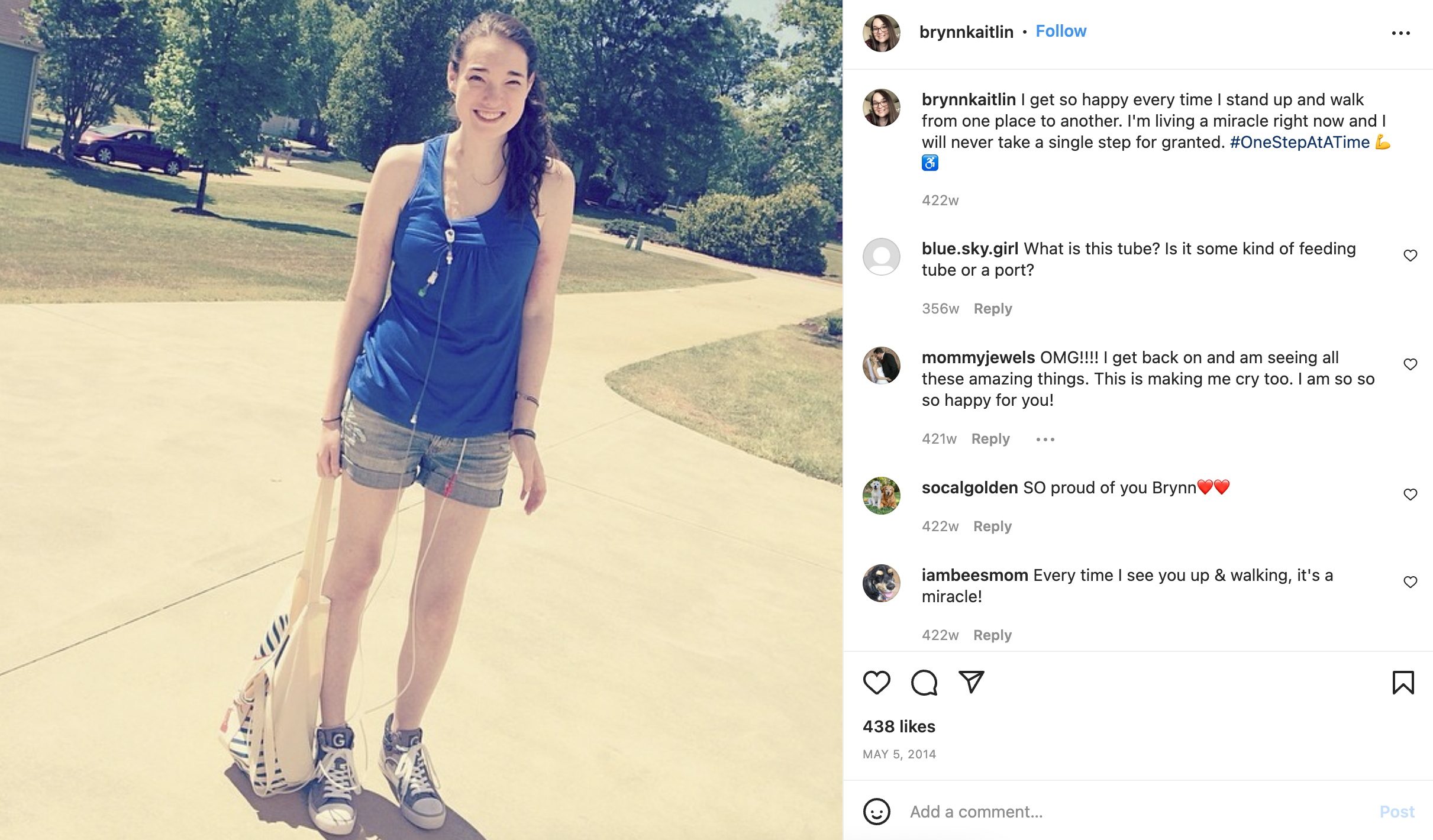Share the post via paper plane icon

pos(971,682)
